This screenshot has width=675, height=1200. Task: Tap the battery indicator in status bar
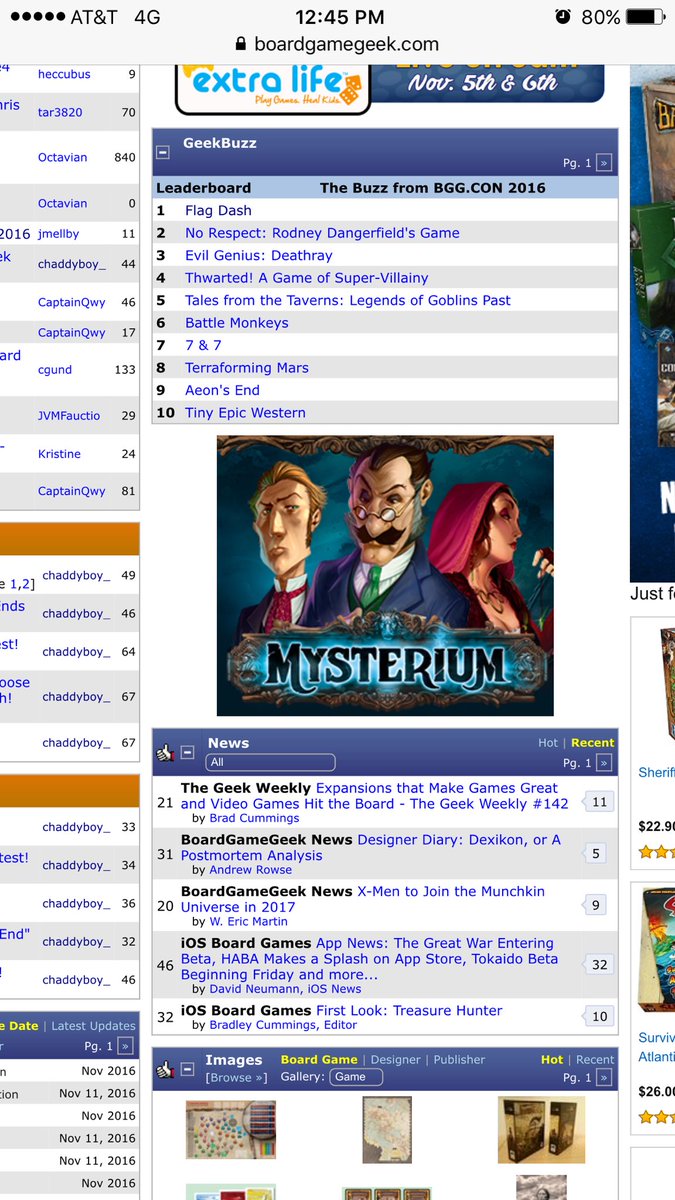645,17
